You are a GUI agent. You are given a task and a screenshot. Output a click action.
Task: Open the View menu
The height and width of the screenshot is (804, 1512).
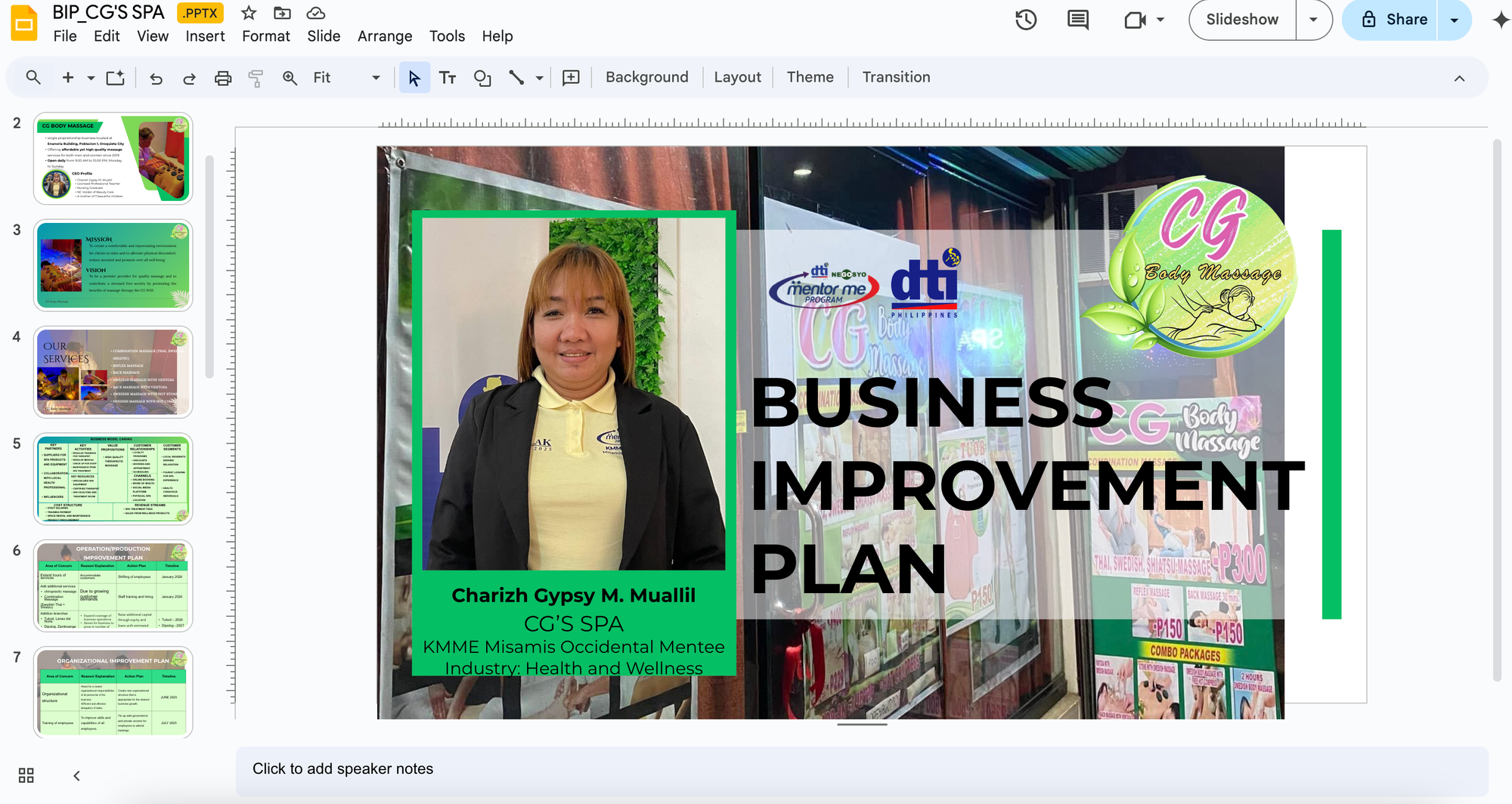[x=153, y=36]
